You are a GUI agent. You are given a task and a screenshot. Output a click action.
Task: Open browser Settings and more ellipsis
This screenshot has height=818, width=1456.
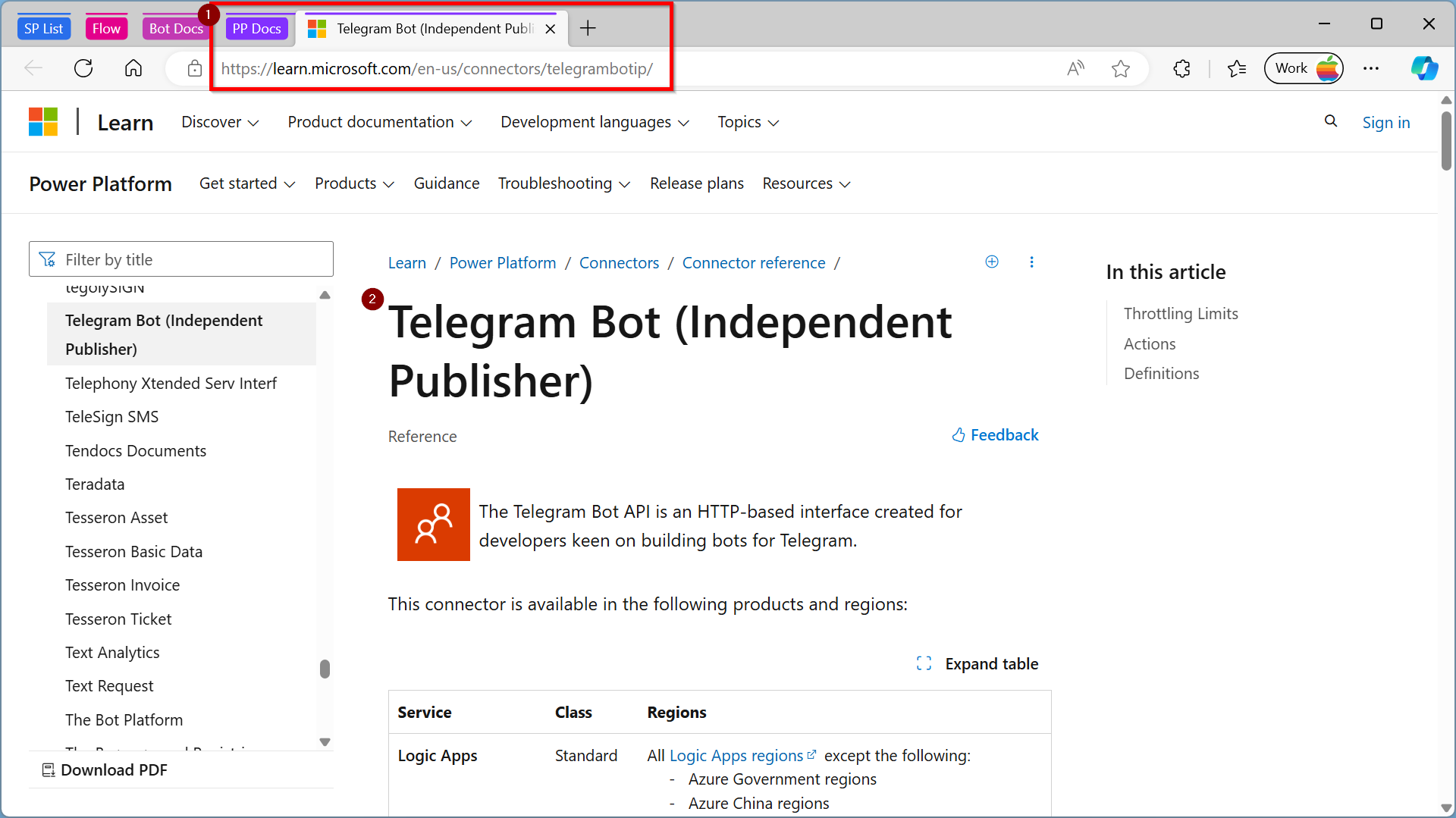click(x=1371, y=69)
